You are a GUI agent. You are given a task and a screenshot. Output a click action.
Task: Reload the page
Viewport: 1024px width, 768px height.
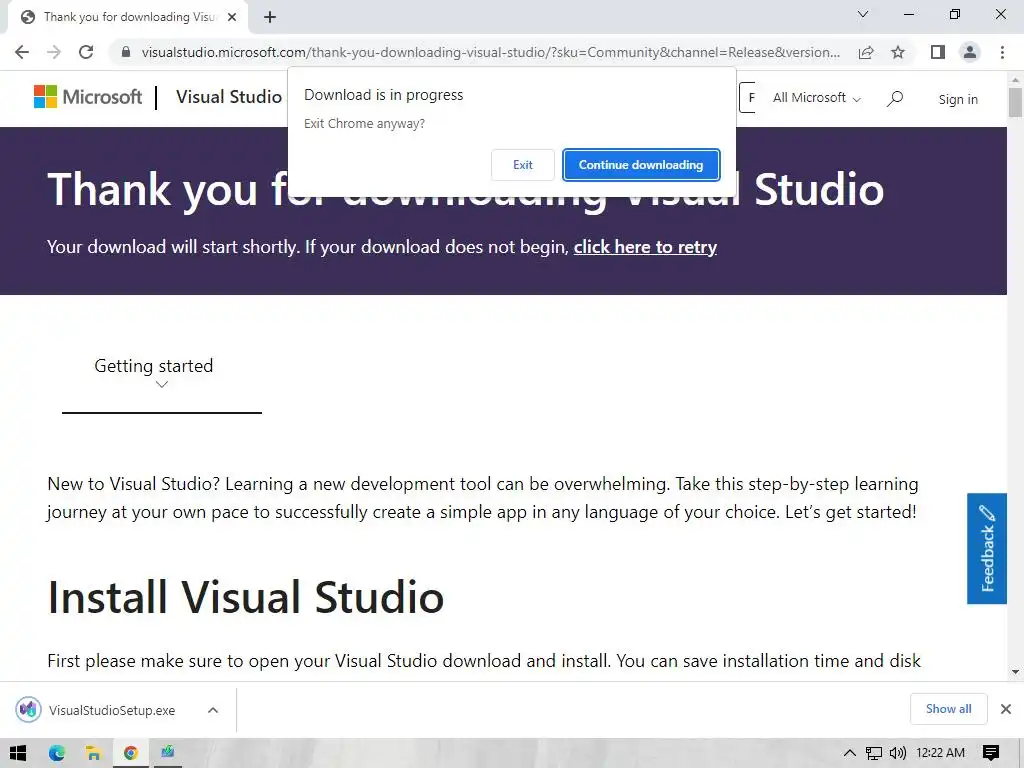(x=86, y=52)
